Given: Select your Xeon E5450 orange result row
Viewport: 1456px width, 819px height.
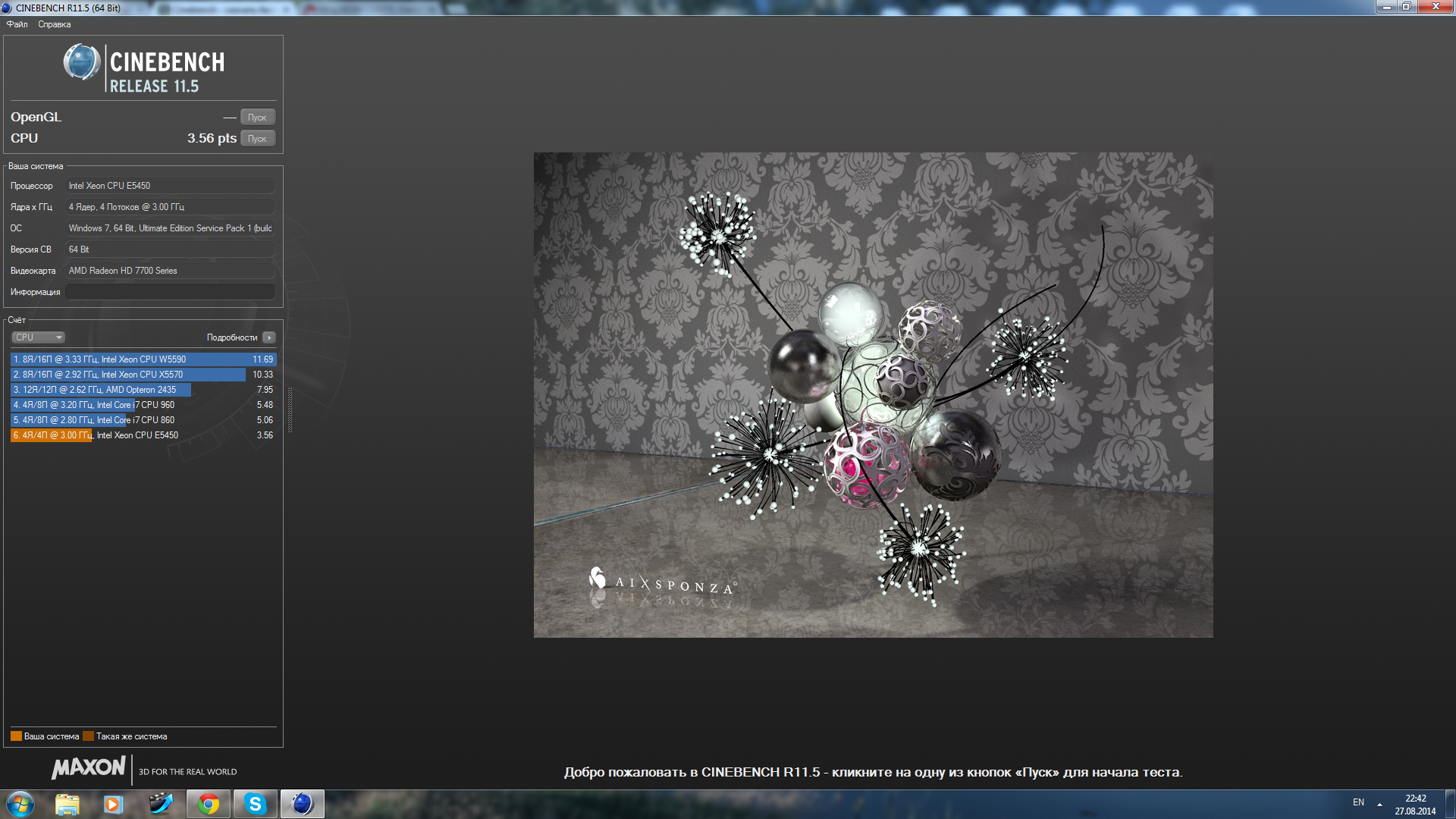Looking at the screenshot, I should coord(143,435).
